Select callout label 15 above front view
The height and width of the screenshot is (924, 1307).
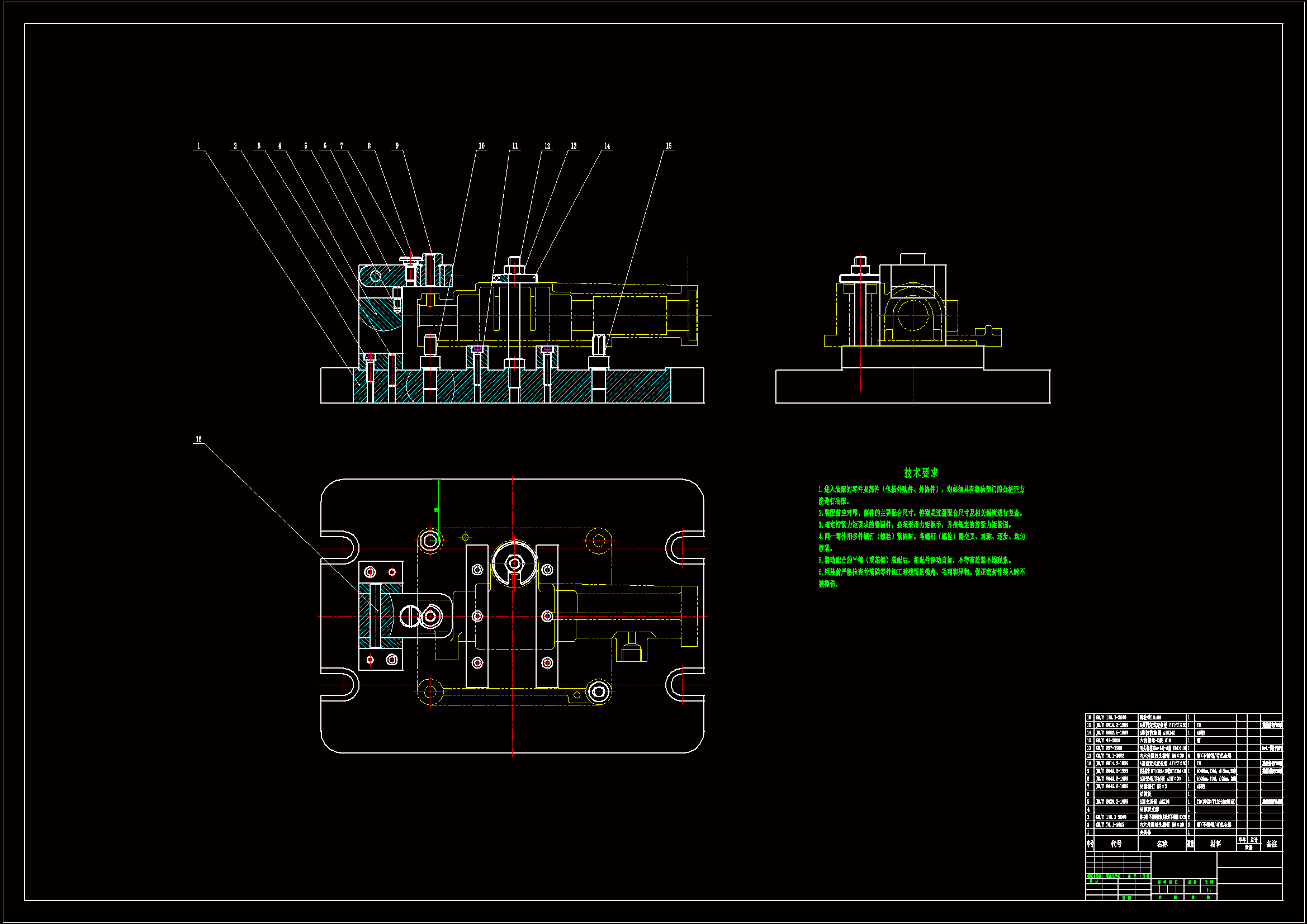pos(668,146)
